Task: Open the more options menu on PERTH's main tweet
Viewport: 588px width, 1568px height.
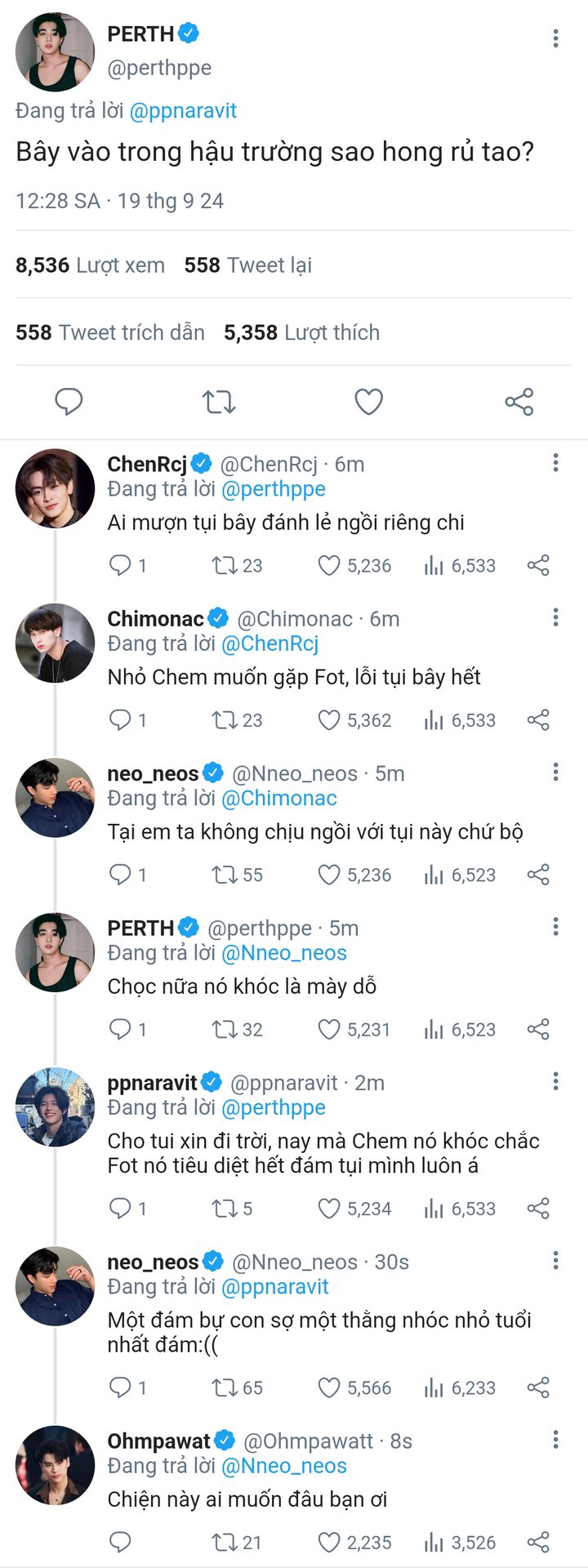Action: 555,38
